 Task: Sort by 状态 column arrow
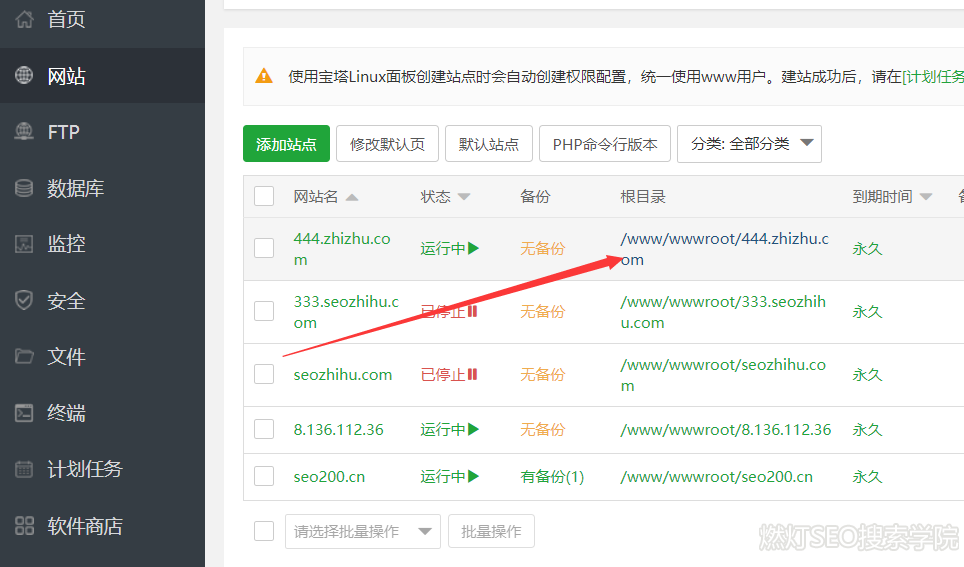point(464,197)
